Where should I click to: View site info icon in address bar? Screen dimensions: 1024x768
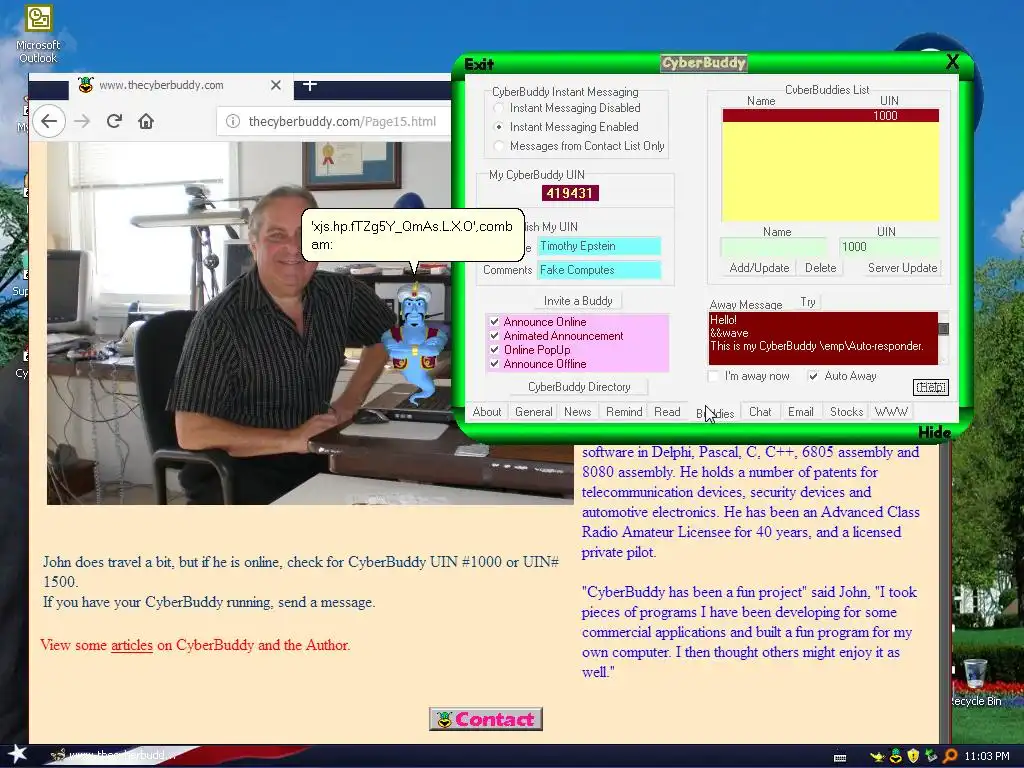[232, 121]
